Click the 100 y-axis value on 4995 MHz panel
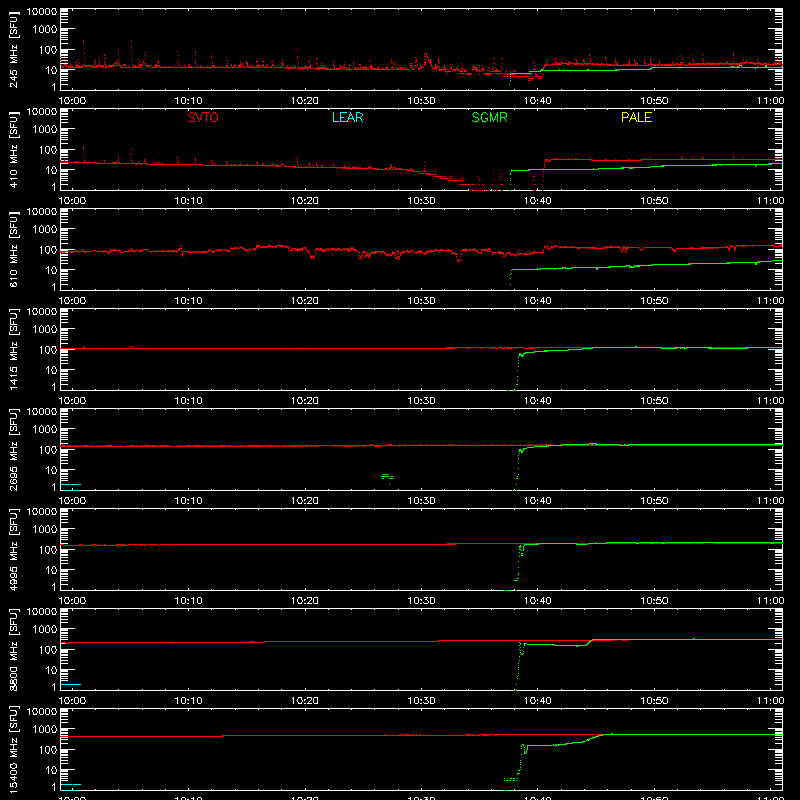The width and height of the screenshot is (800, 800). pos(48,550)
